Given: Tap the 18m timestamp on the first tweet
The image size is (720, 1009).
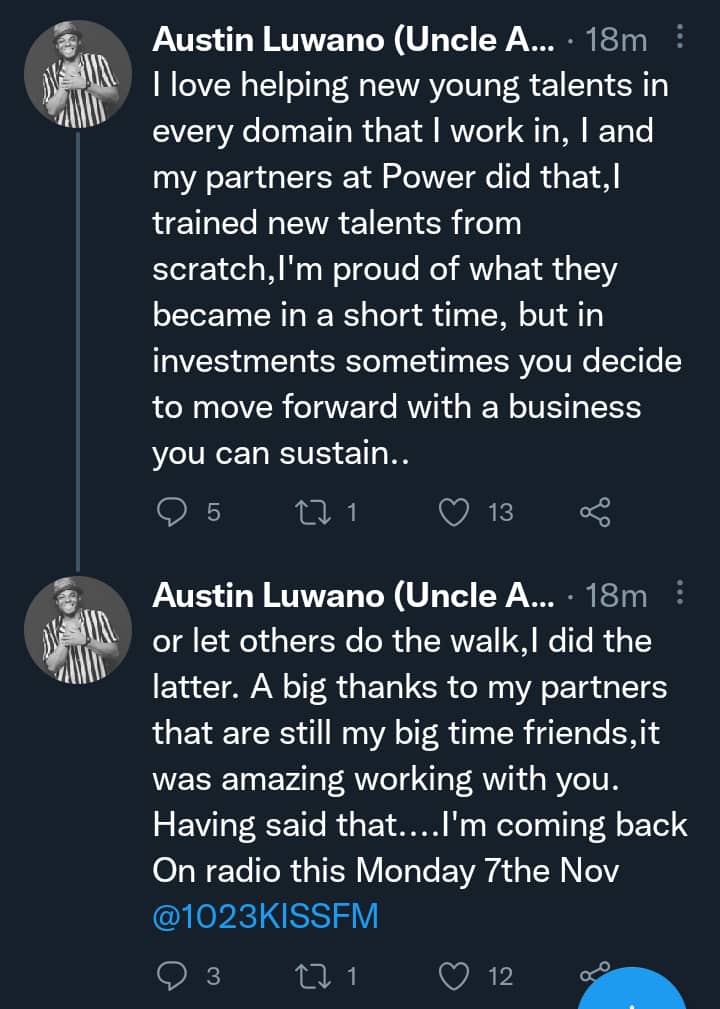Looking at the screenshot, I should [616, 40].
